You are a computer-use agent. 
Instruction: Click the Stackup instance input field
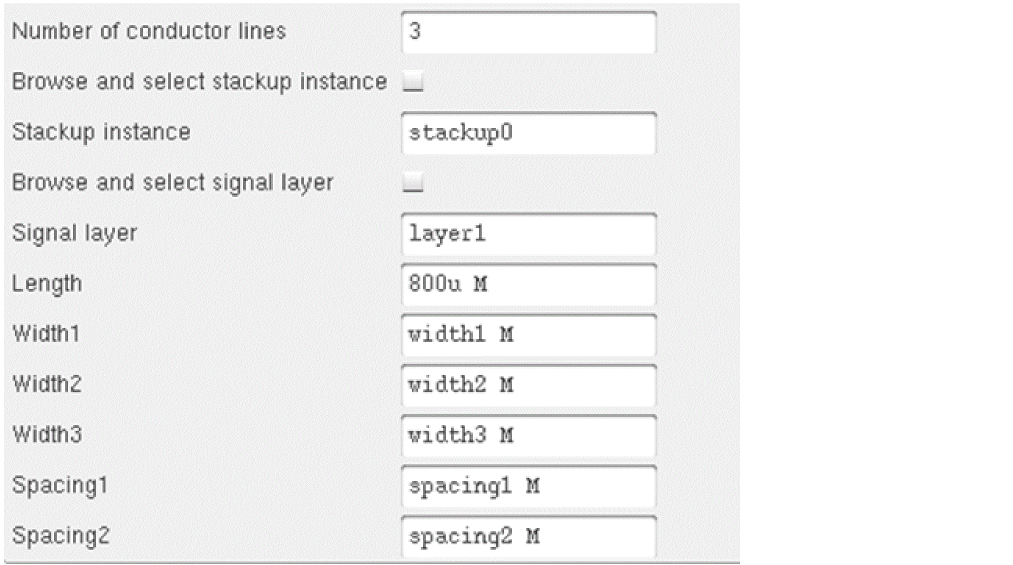[528, 133]
